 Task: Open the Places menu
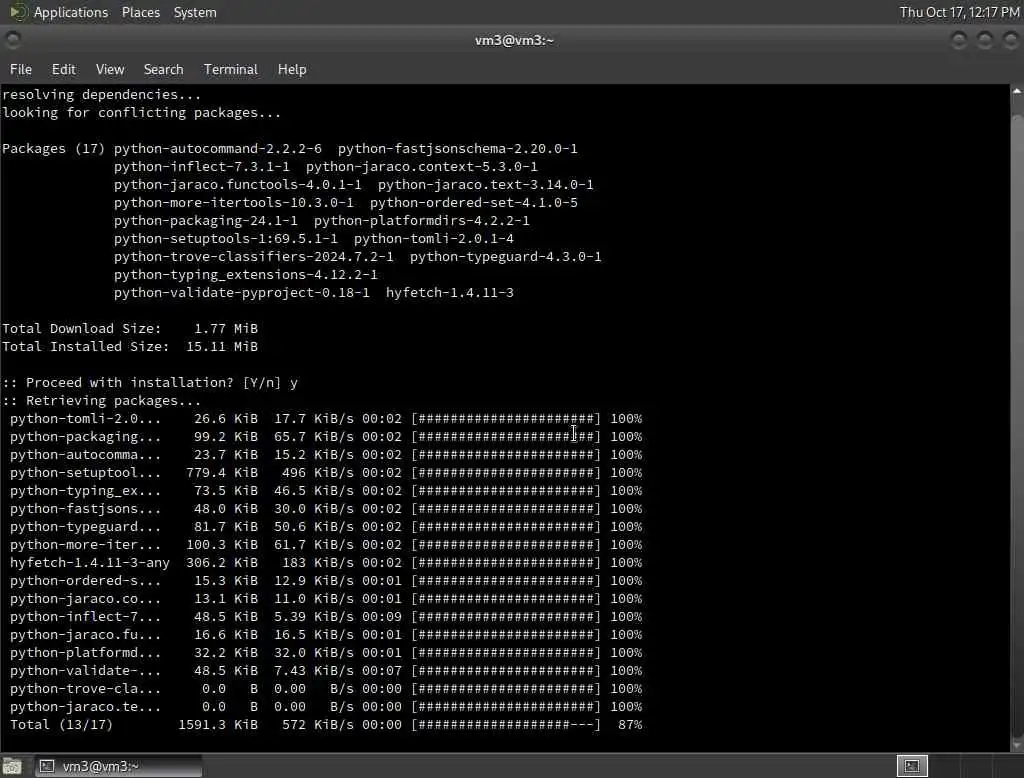(x=140, y=12)
